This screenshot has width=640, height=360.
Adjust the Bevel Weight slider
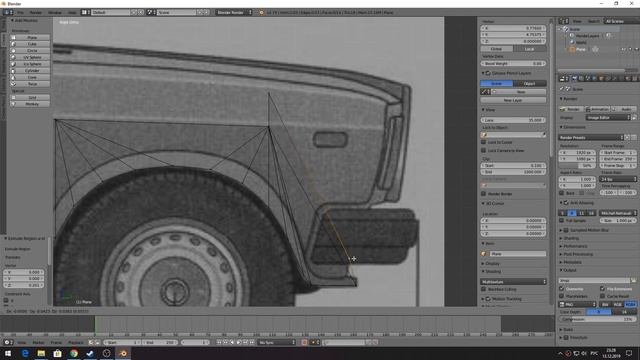click(513, 64)
